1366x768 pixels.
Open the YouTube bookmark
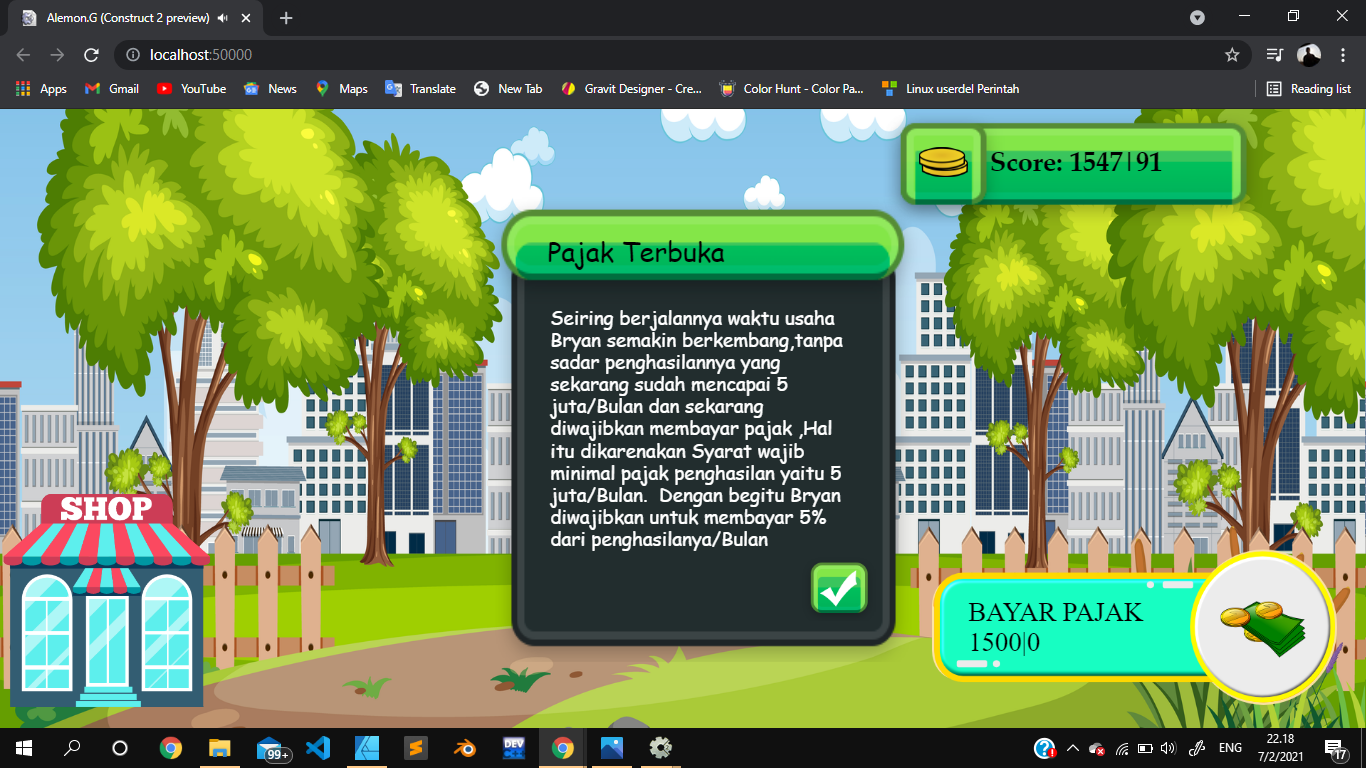pos(191,89)
